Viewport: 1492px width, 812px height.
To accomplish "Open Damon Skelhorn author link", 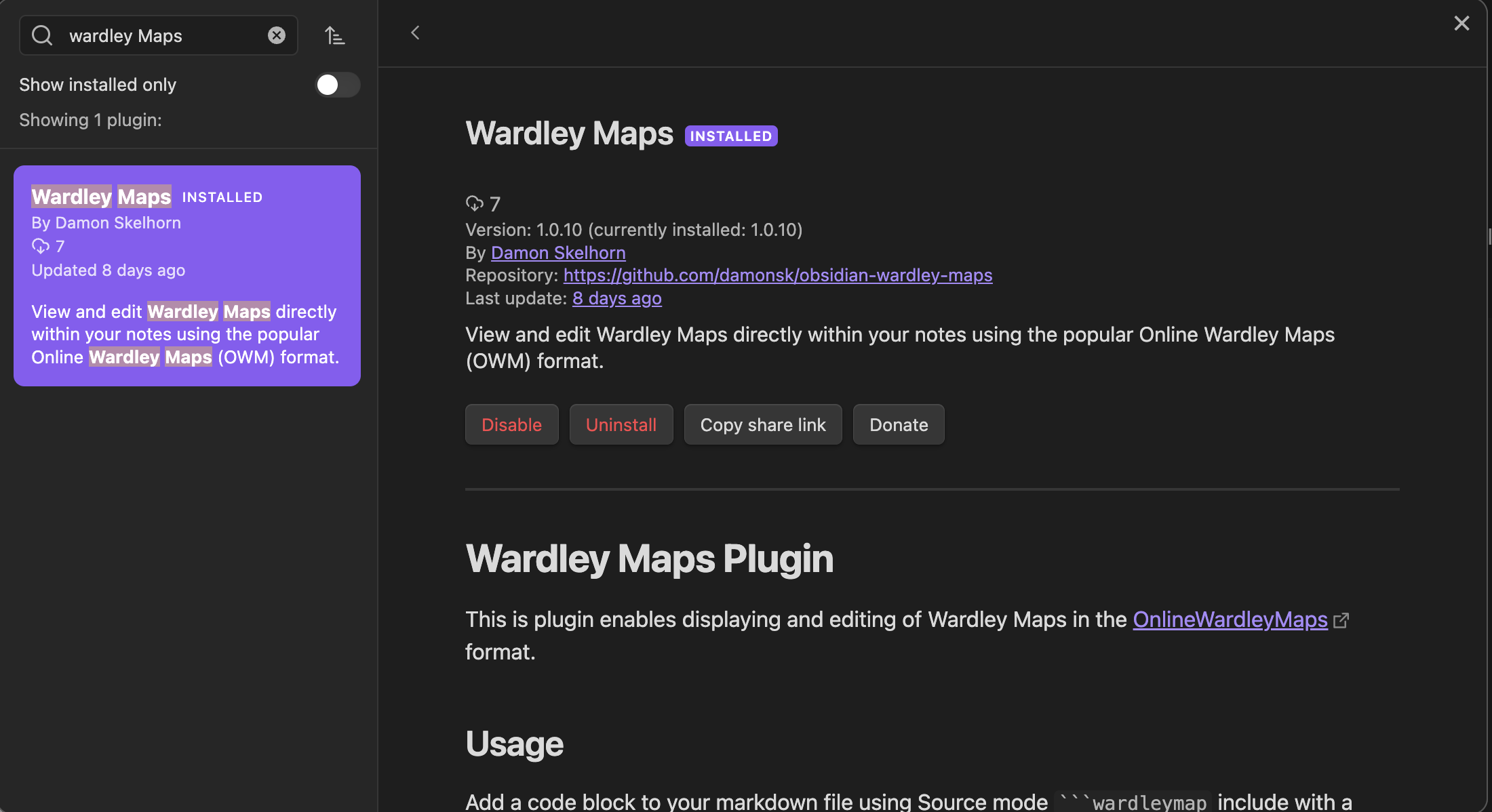I will [x=558, y=253].
